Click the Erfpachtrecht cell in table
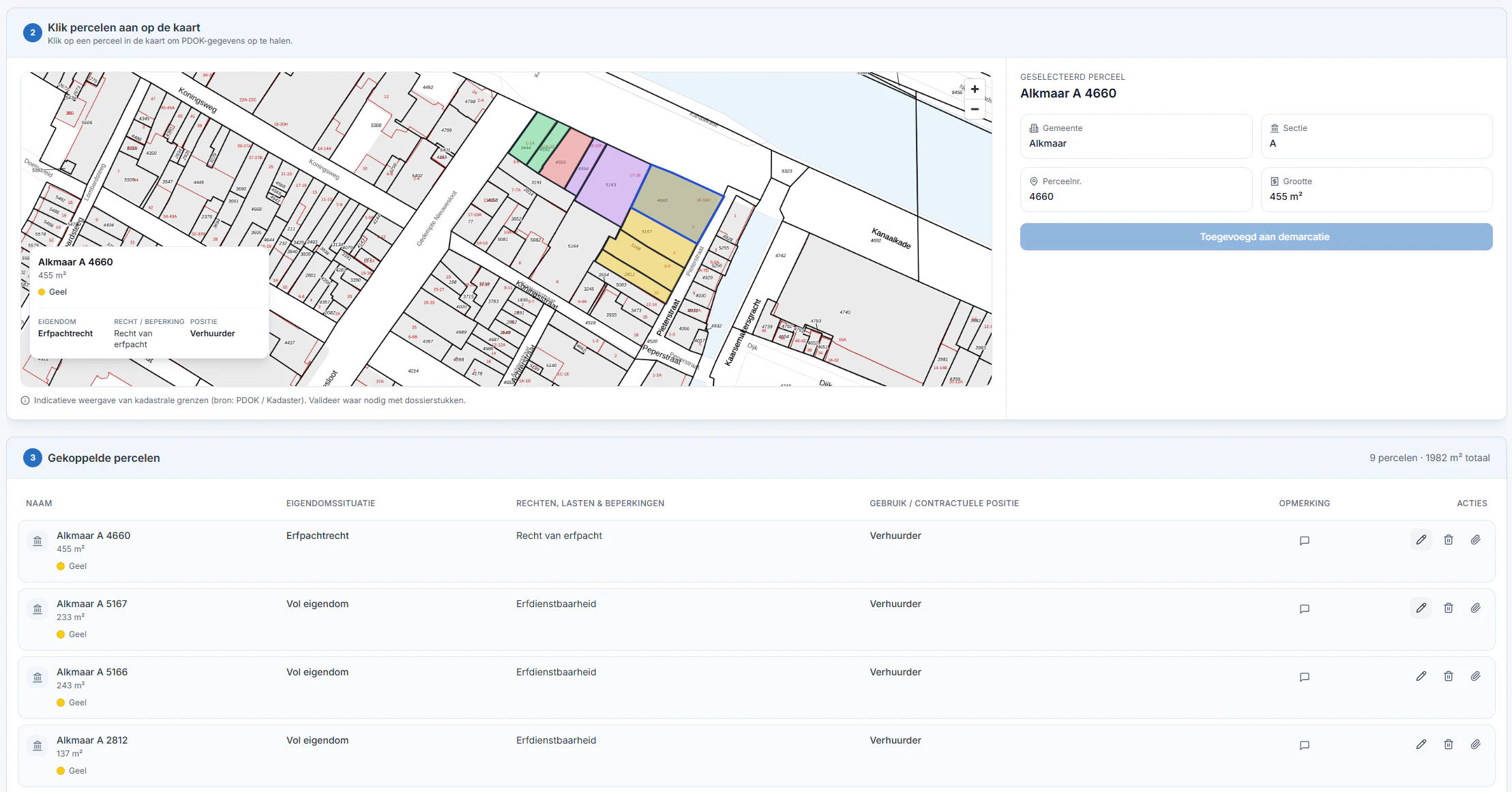This screenshot has height=792, width=1512. coord(318,536)
